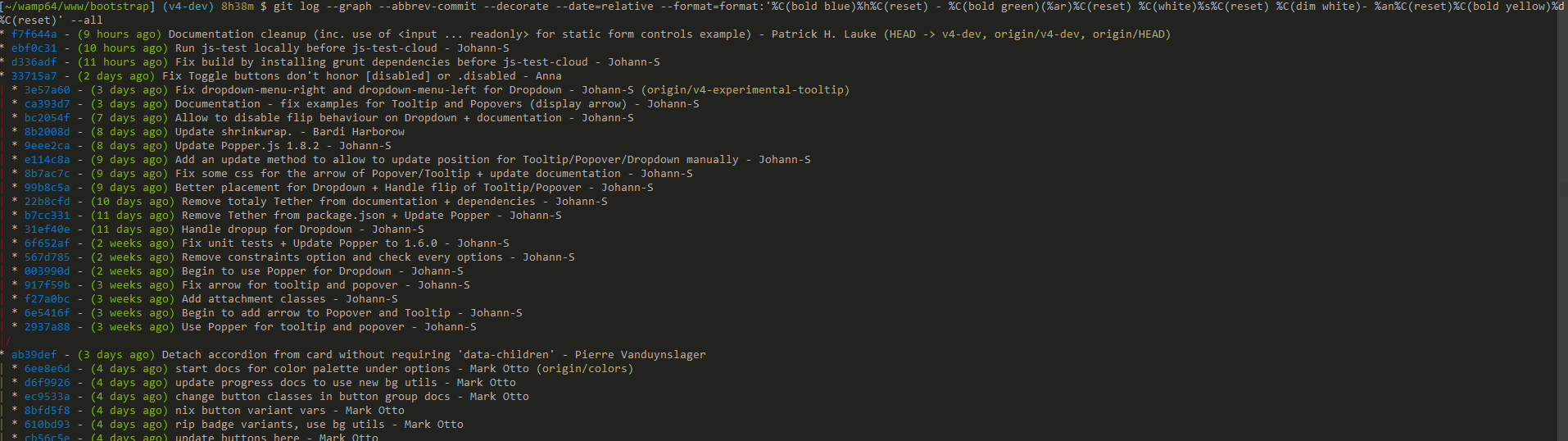Click author name Anna on the Toggle buttons commit

[x=548, y=76]
